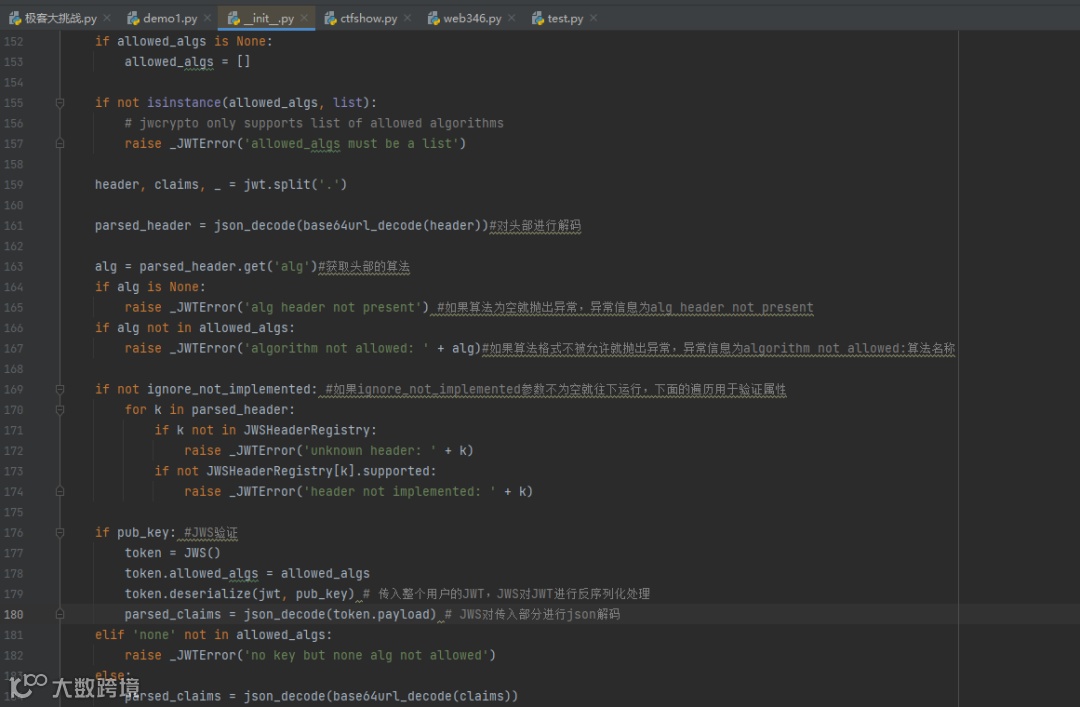Click "elif 'none' not in allowed_algs:" line
Screen dimensions: 1080x707
pos(214,635)
